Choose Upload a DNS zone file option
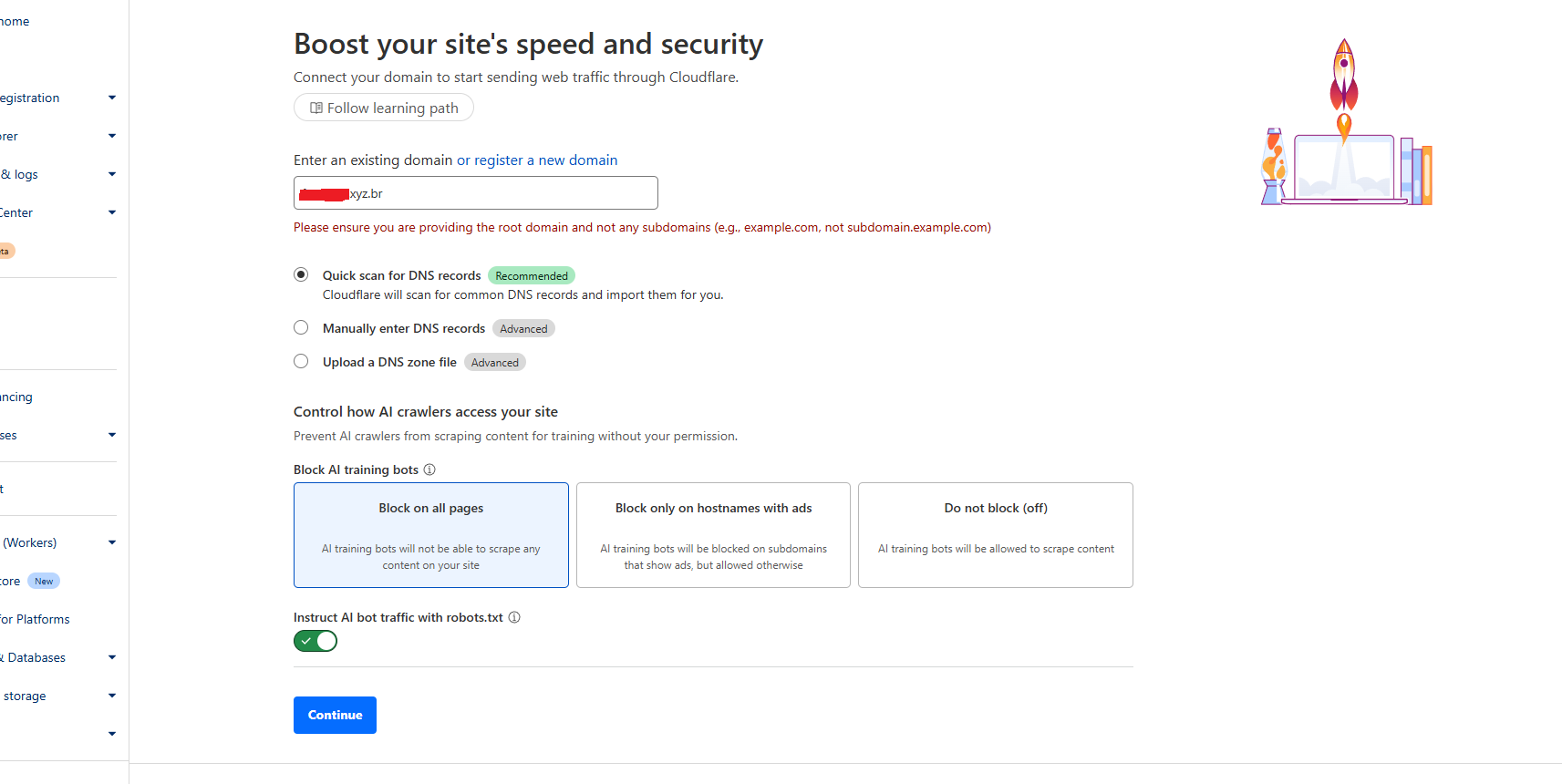1562x784 pixels. (301, 361)
